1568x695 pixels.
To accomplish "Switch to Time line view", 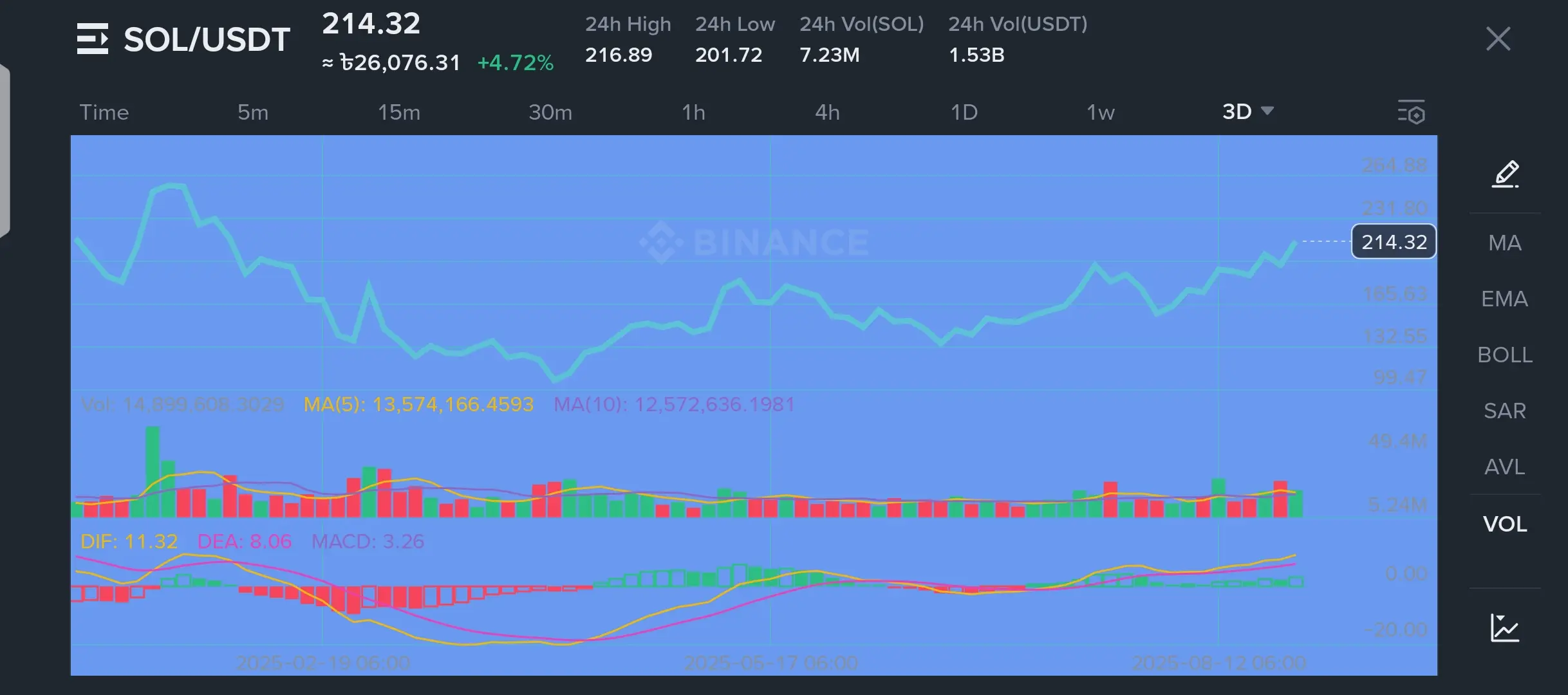I will click(x=104, y=113).
